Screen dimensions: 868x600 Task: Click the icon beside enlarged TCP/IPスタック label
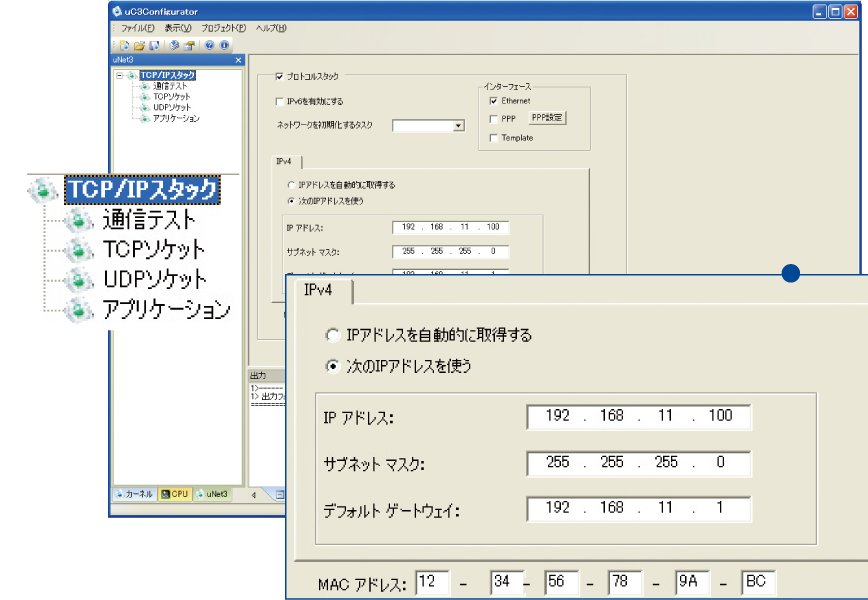(x=43, y=190)
